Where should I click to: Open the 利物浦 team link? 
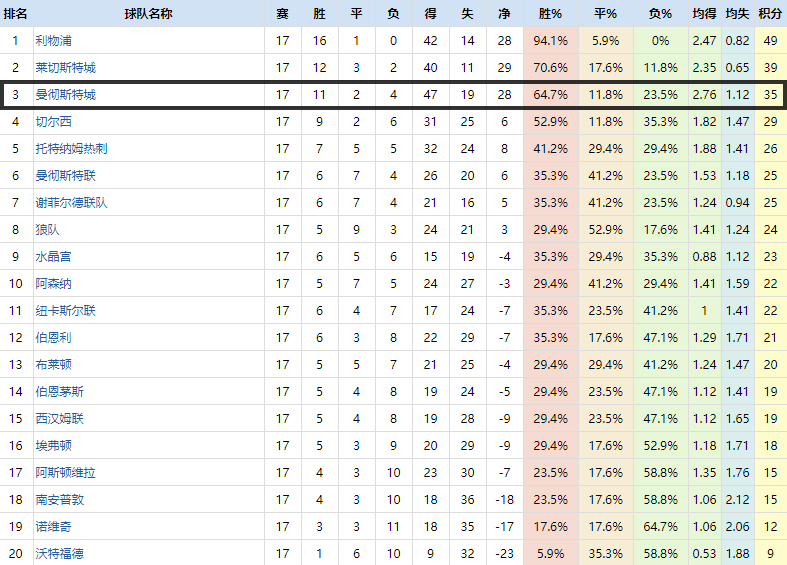point(53,41)
